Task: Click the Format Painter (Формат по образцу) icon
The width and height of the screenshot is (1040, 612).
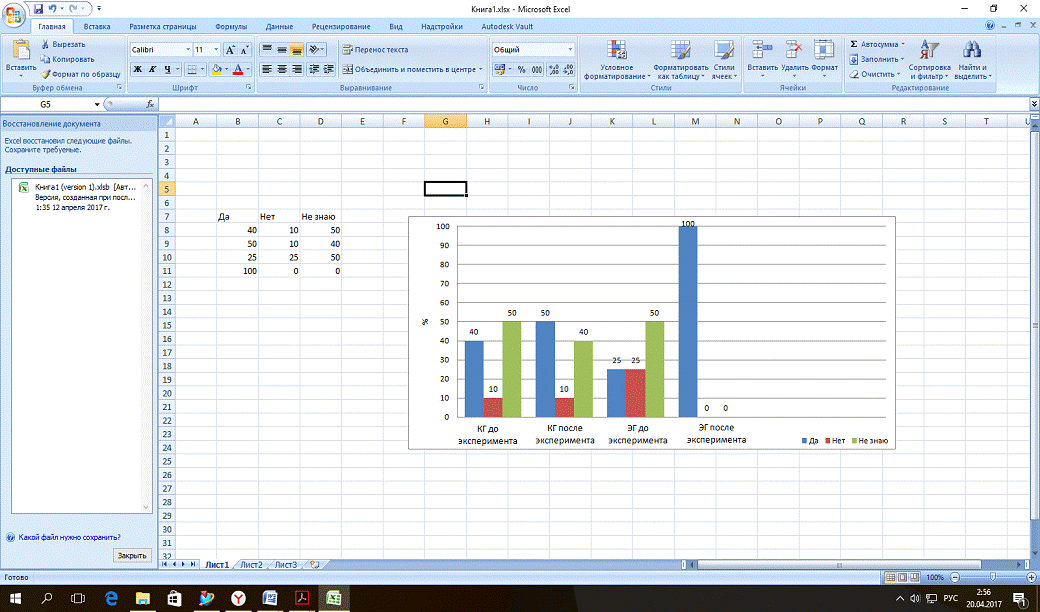Action: (45, 74)
